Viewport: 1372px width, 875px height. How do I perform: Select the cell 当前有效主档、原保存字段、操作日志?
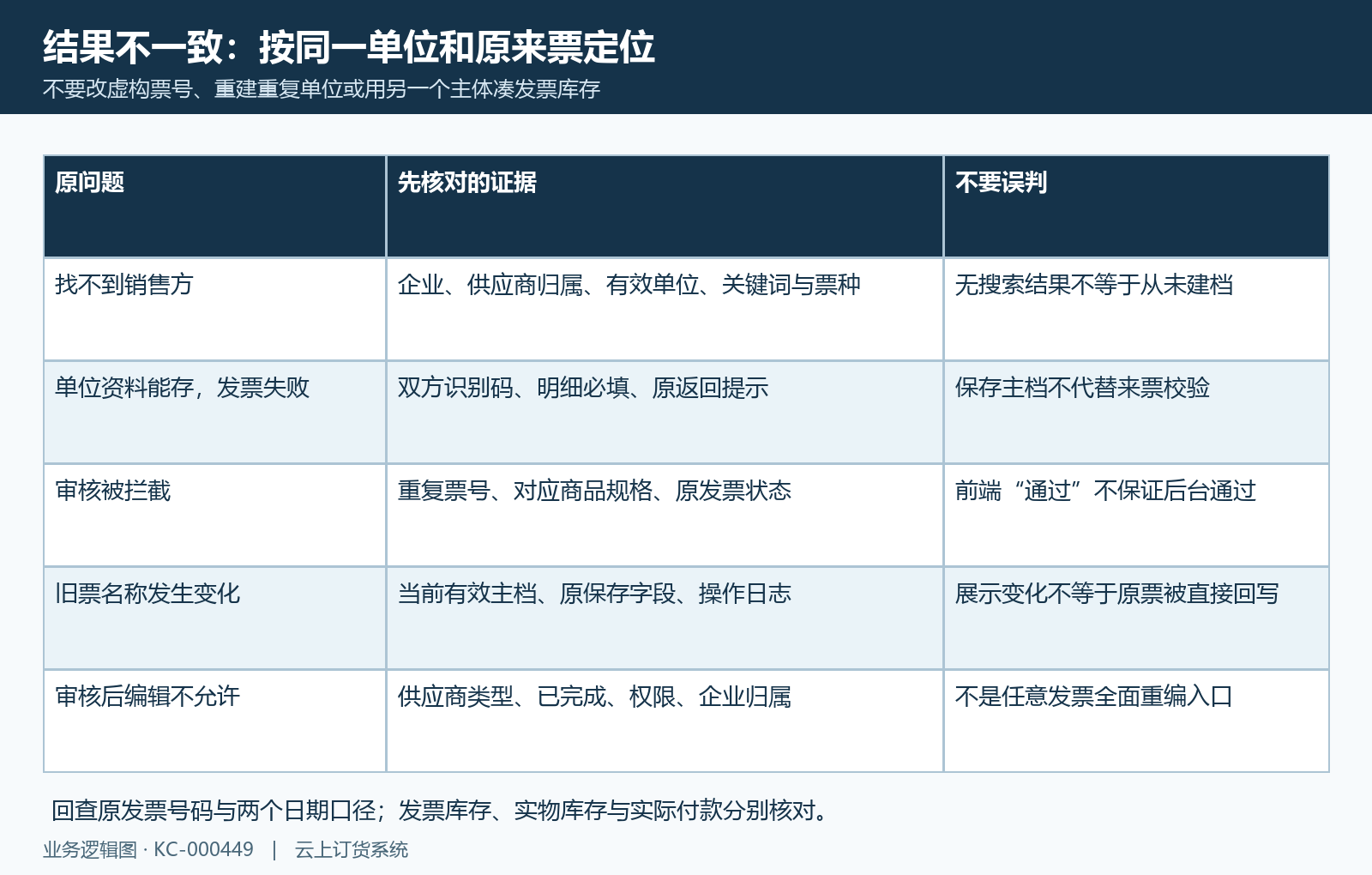[x=665, y=619]
